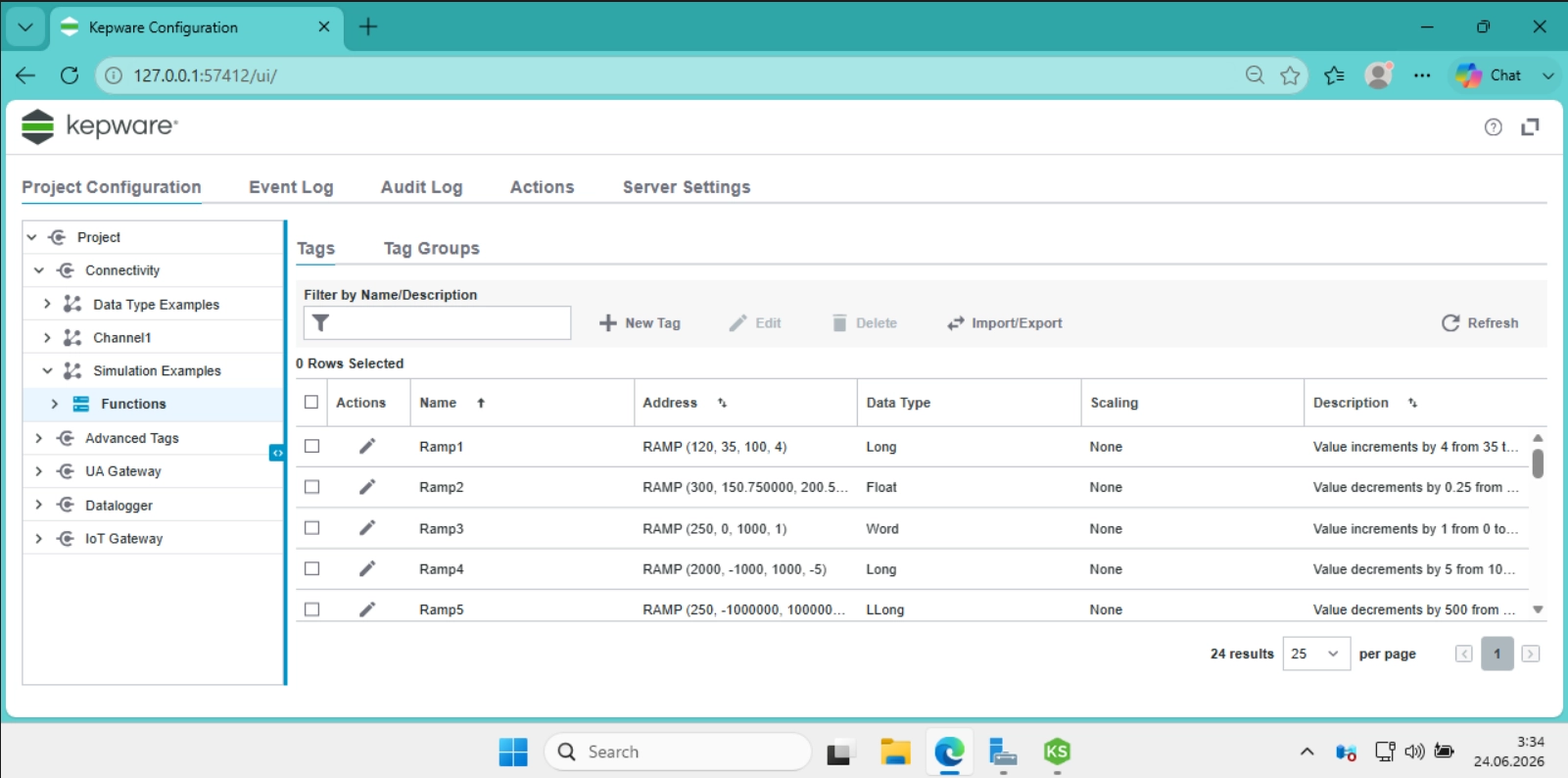Check the Ramp1 row checkbox

311,447
